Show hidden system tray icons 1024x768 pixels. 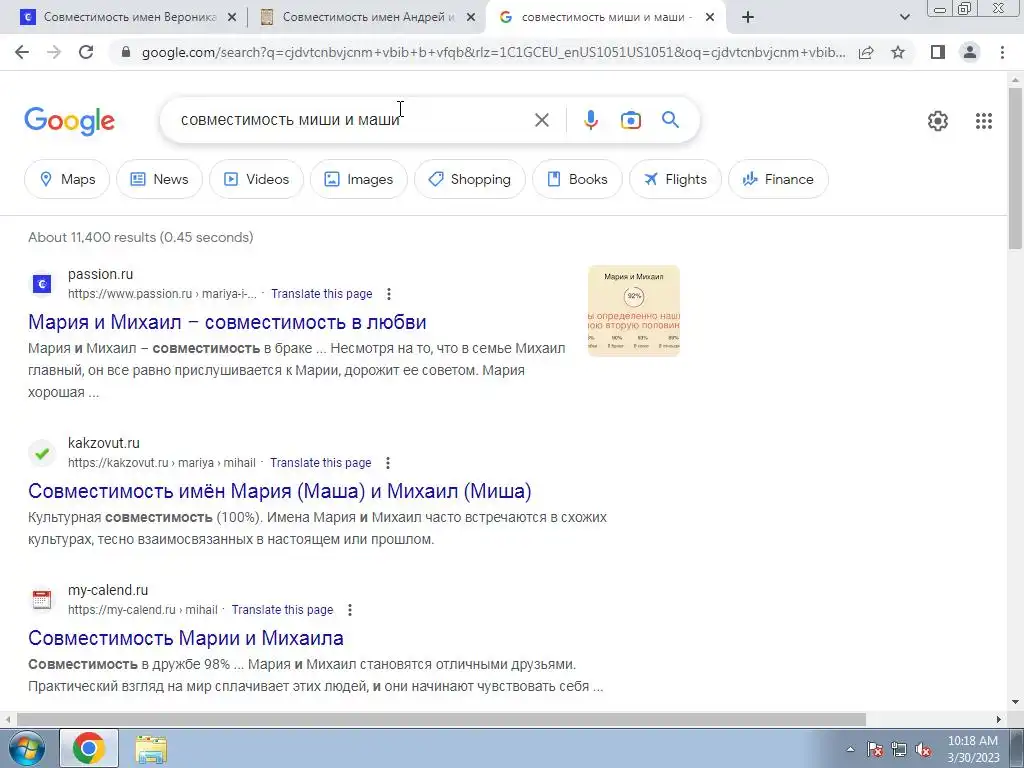[850, 750]
